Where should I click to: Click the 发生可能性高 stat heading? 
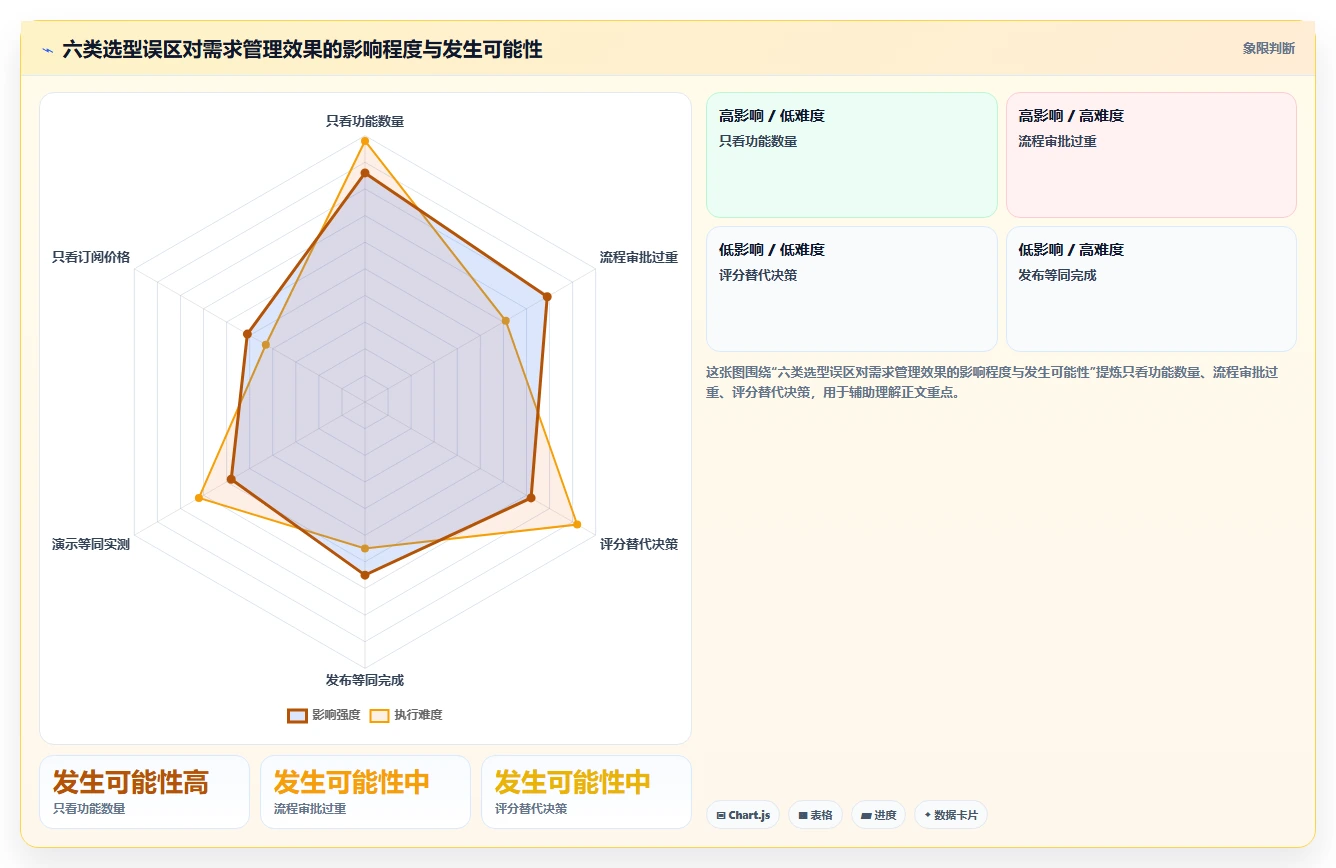pos(131,782)
